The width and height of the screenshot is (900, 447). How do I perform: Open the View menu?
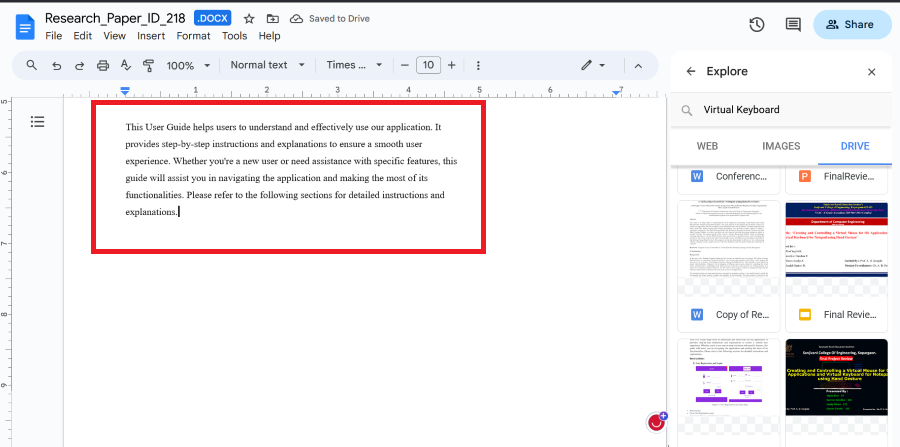[x=114, y=36]
